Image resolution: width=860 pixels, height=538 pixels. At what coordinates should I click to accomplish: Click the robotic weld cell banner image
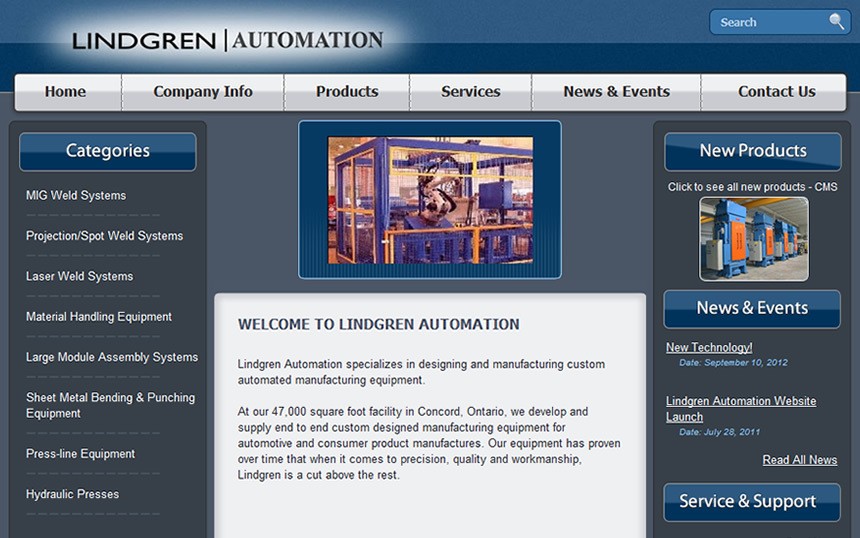tap(430, 200)
